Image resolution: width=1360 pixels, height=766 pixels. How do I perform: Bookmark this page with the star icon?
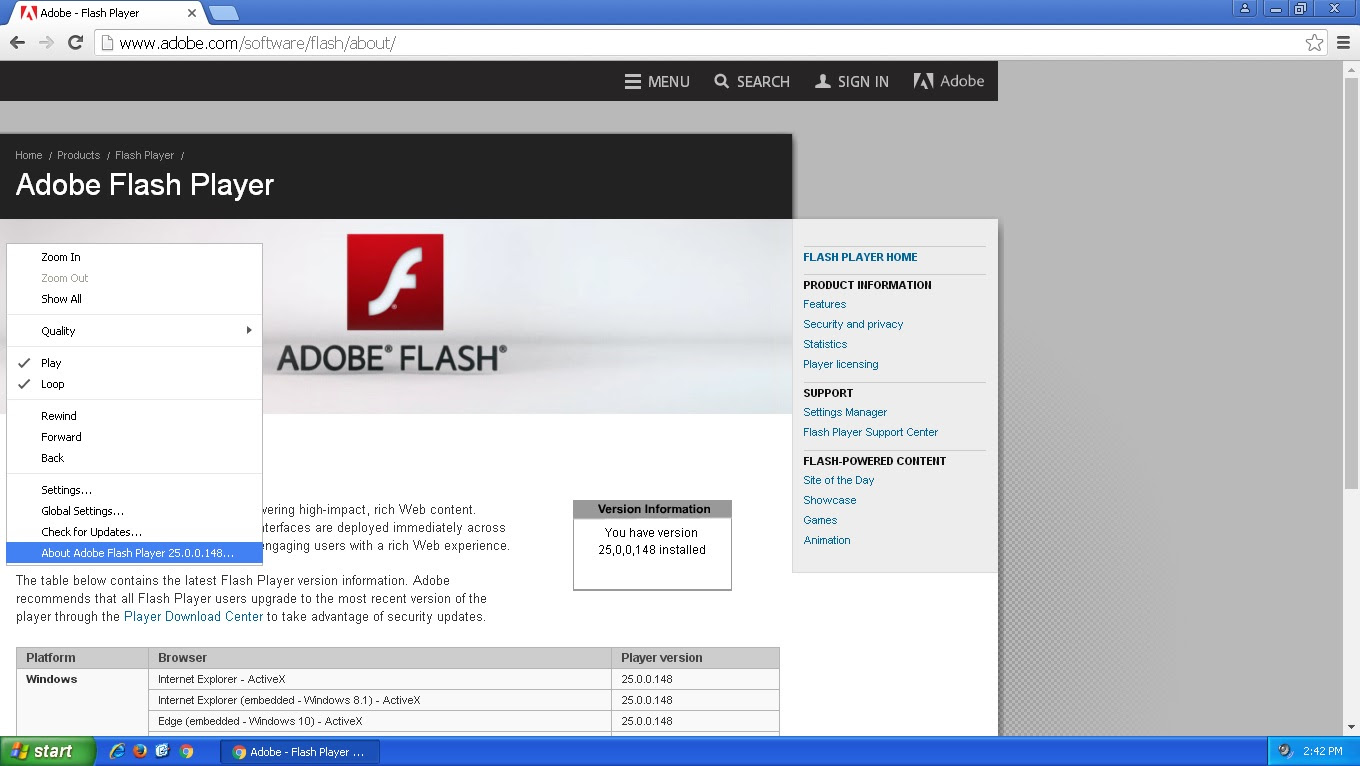[x=1314, y=43]
